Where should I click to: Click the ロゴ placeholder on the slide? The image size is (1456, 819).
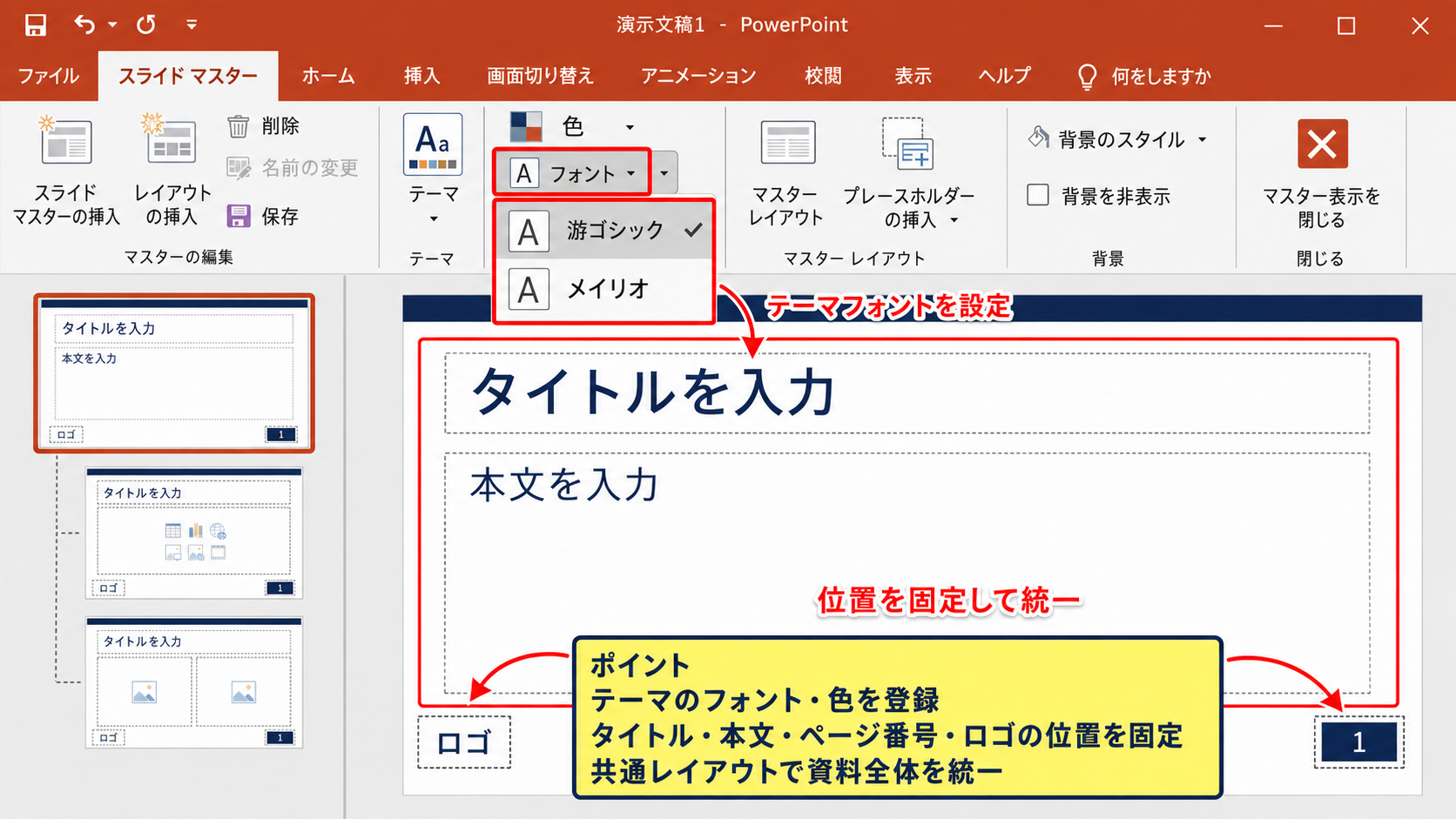tap(464, 742)
